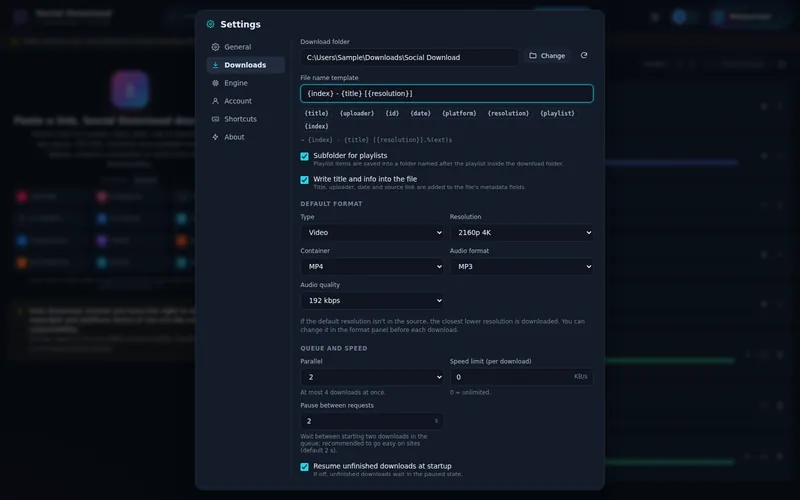800x500 pixels.
Task: Toggle Write title and info into the file
Action: tap(305, 180)
